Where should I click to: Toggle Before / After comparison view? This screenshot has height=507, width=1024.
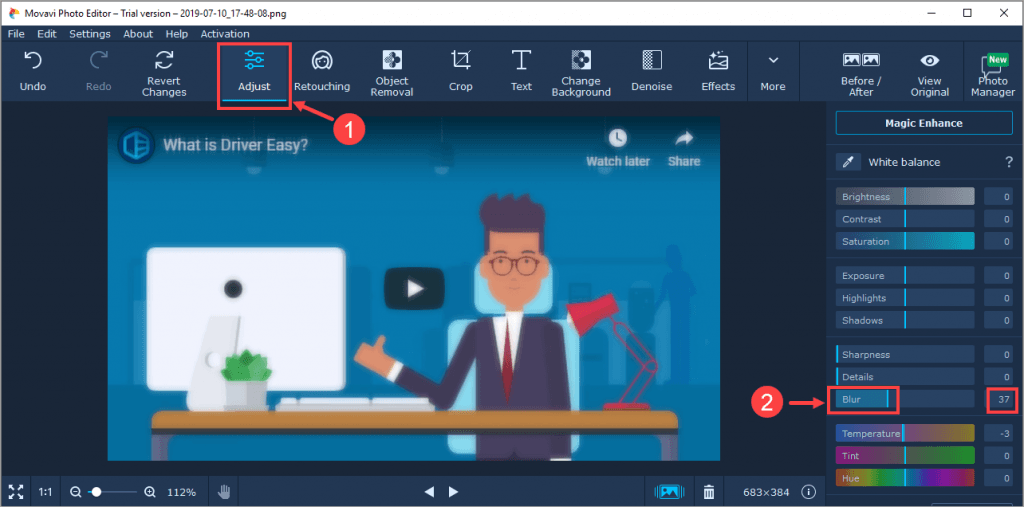coord(861,72)
